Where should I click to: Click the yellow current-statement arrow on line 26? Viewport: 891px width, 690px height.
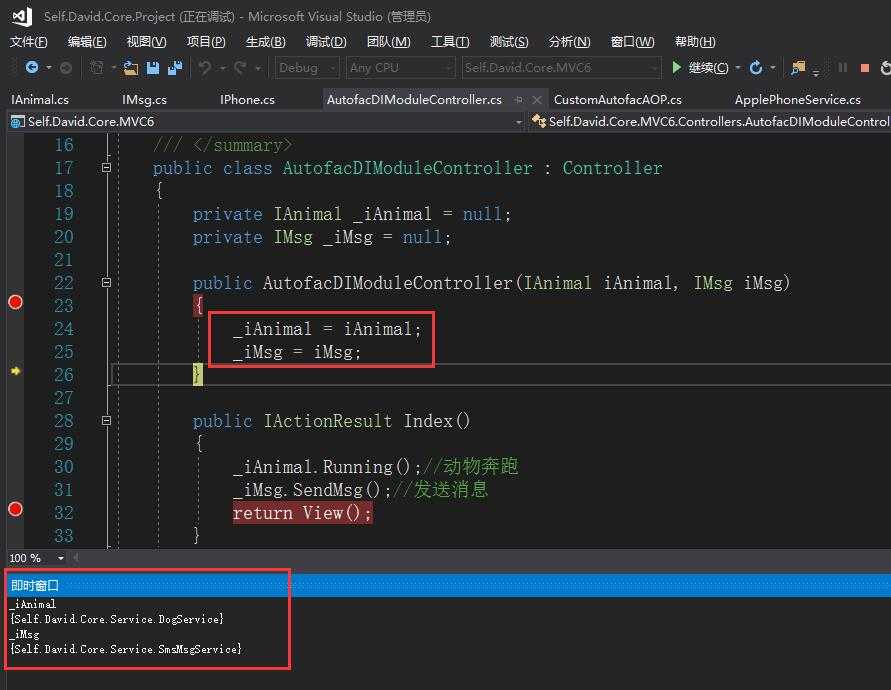(15, 371)
